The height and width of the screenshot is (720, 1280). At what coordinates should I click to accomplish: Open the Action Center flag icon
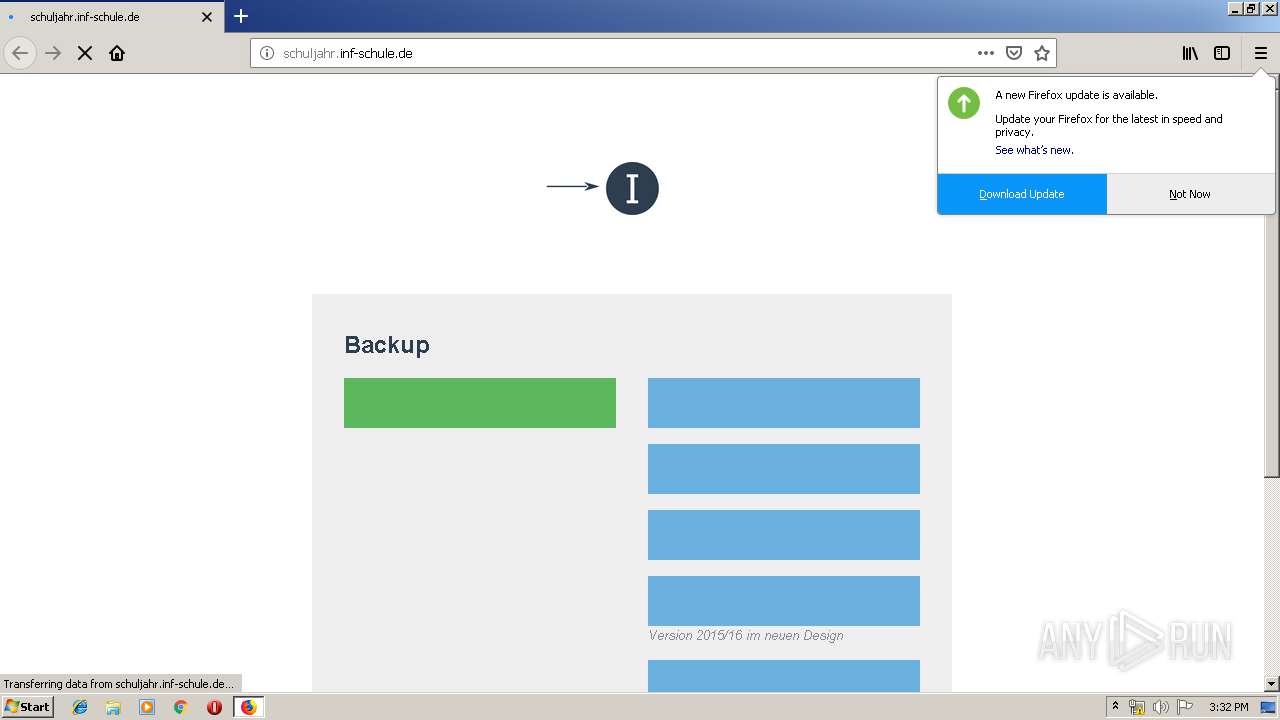pyautogui.click(x=1183, y=707)
